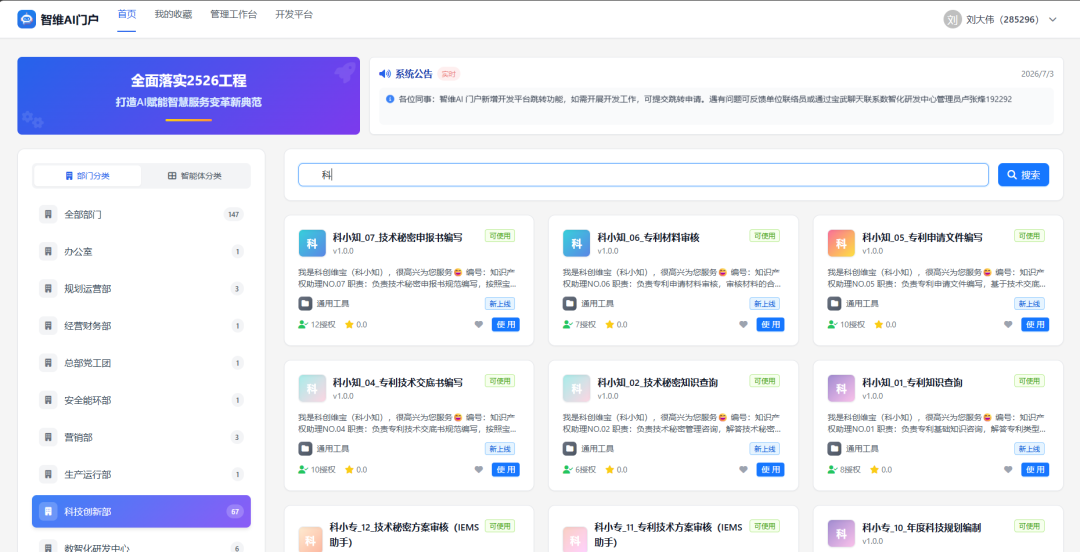This screenshot has height=552, width=1080.
Task: Click the 通用工具 folder icon in 科小知_06
Action: pos(570,303)
